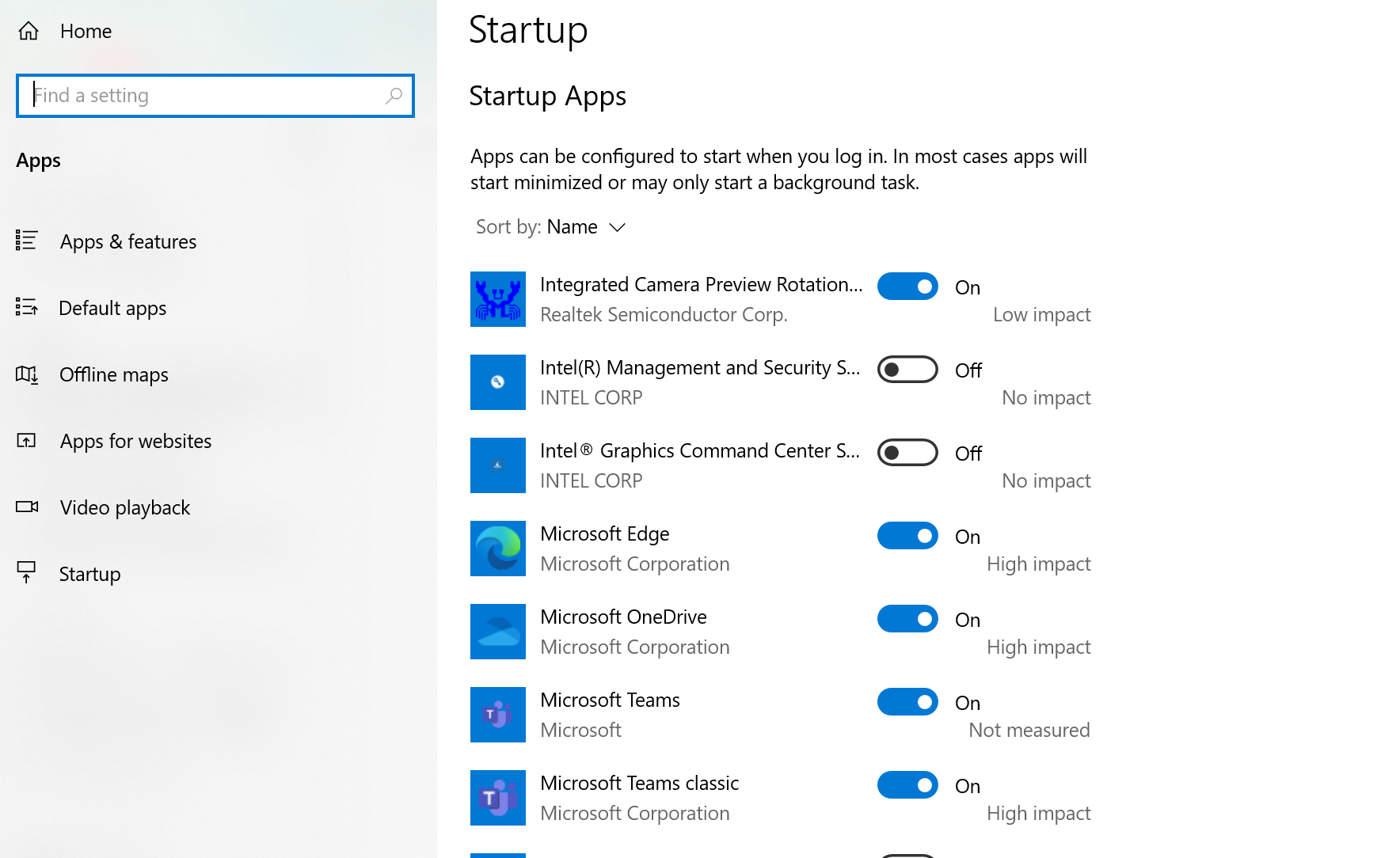Click the Microsoft OneDrive cloud icon
Viewport: 1400px width, 858px height.
pyautogui.click(x=497, y=632)
